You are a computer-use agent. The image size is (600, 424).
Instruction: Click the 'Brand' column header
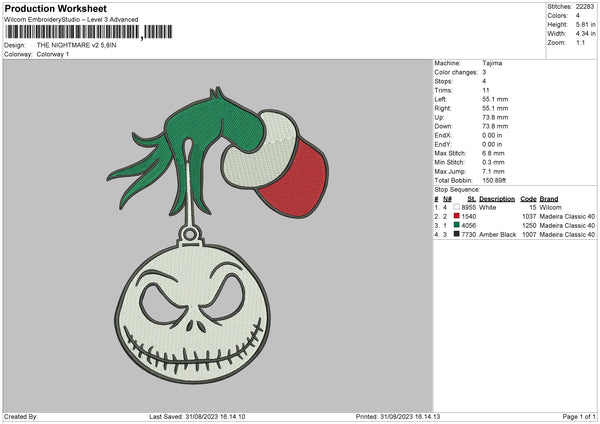(549, 199)
